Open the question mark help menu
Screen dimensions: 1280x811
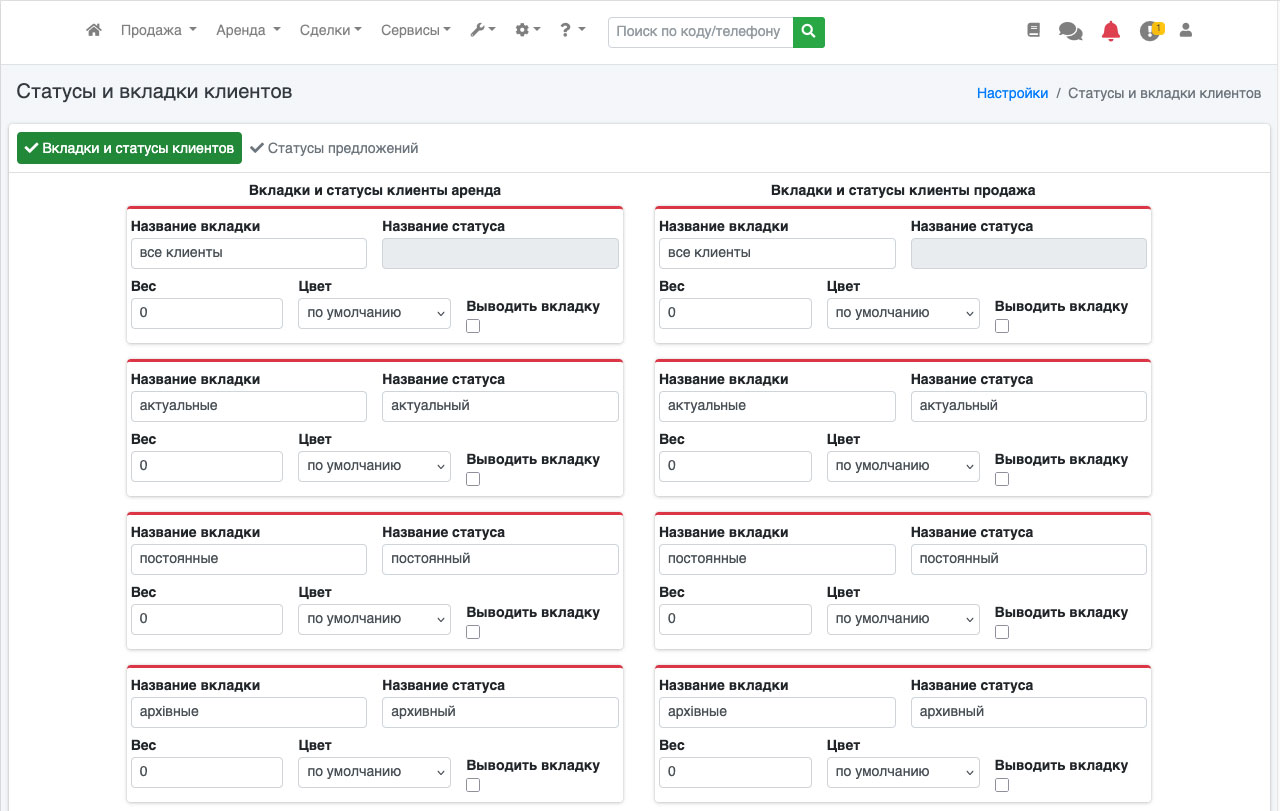click(x=572, y=31)
